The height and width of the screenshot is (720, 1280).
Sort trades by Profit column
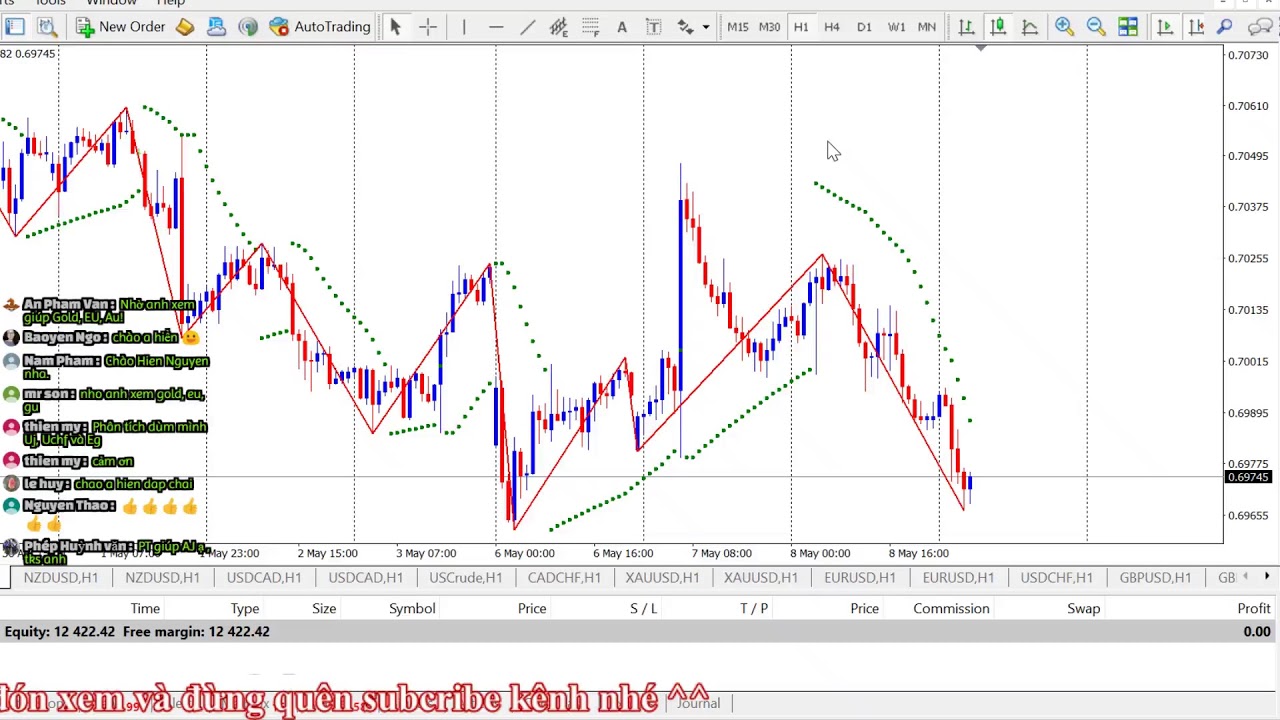(x=1254, y=608)
